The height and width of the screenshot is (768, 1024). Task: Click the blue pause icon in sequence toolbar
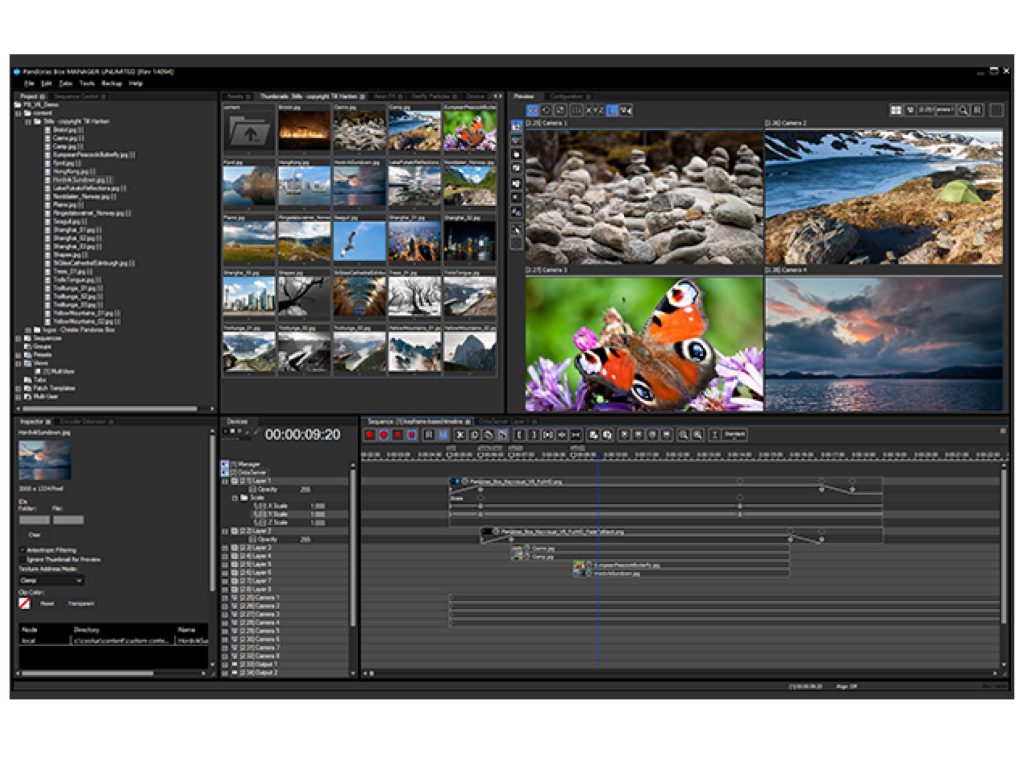pos(443,435)
